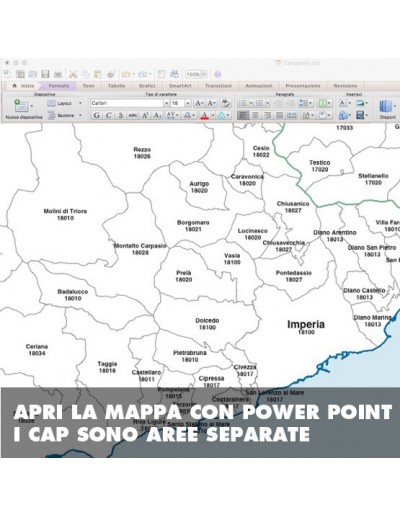Click the Disponi arrange icon
The height and width of the screenshot is (517, 400).
(x=385, y=106)
